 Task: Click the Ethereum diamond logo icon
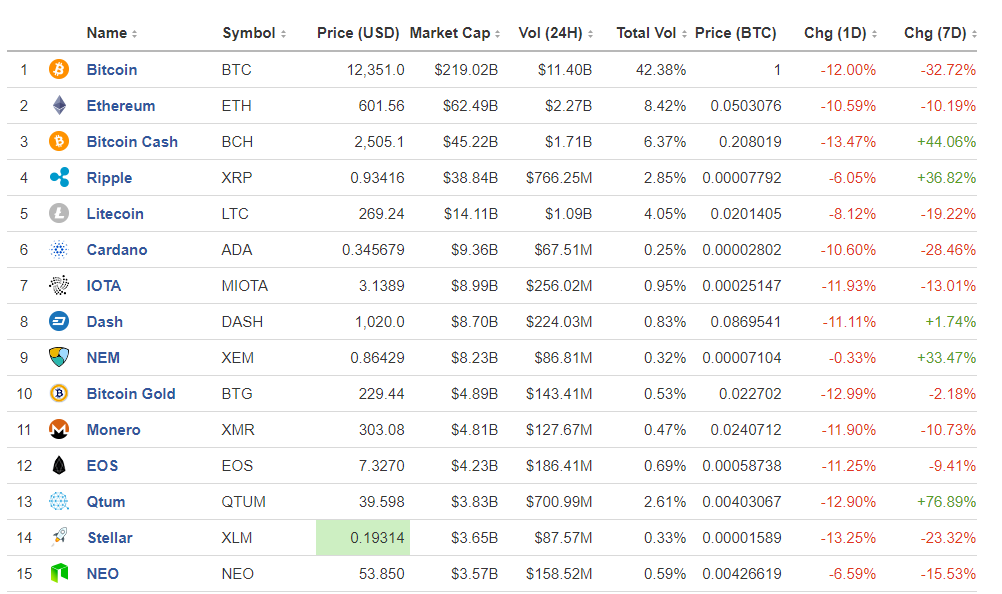pyautogui.click(x=59, y=105)
